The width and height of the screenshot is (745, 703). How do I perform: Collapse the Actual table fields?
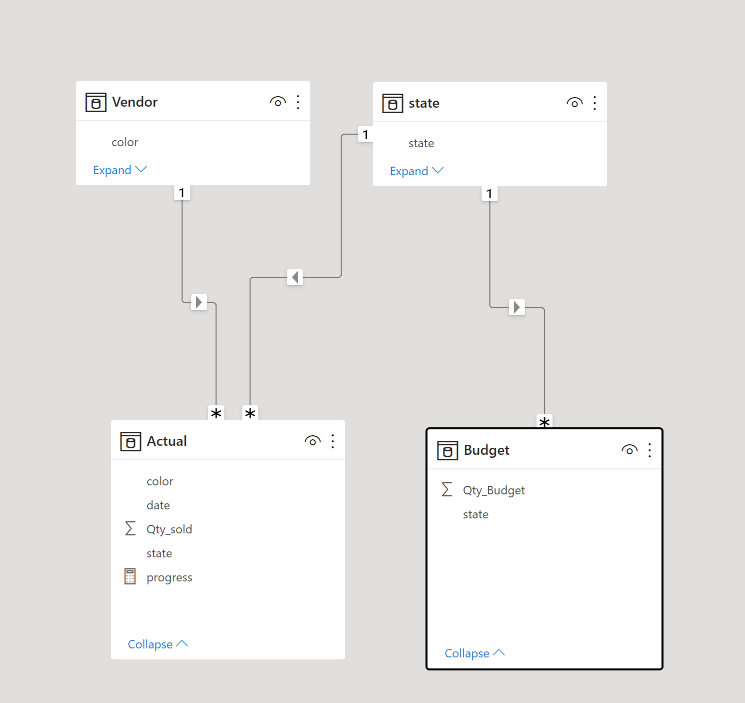pos(157,644)
